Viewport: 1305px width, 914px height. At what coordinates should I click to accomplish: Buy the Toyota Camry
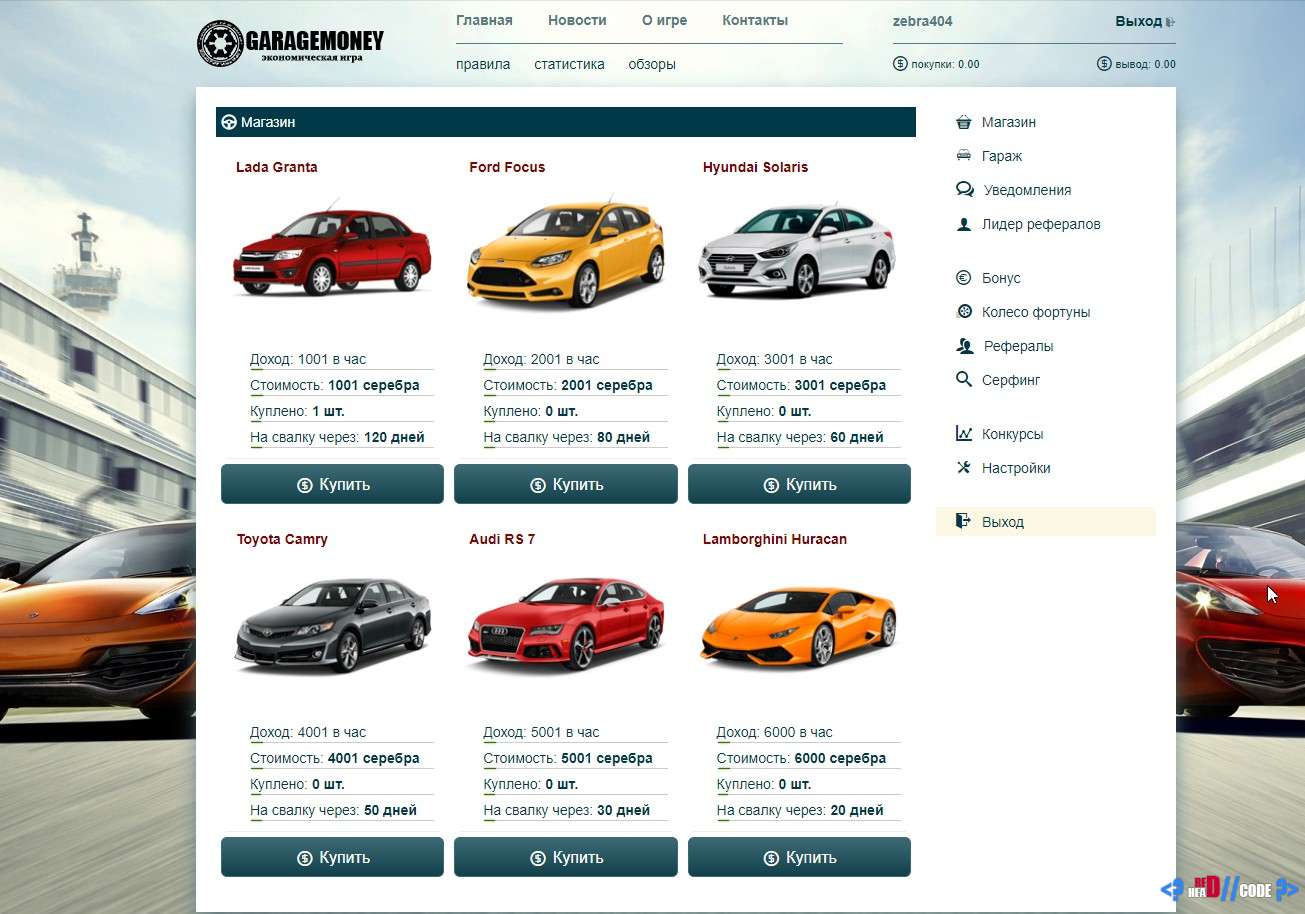click(x=332, y=857)
